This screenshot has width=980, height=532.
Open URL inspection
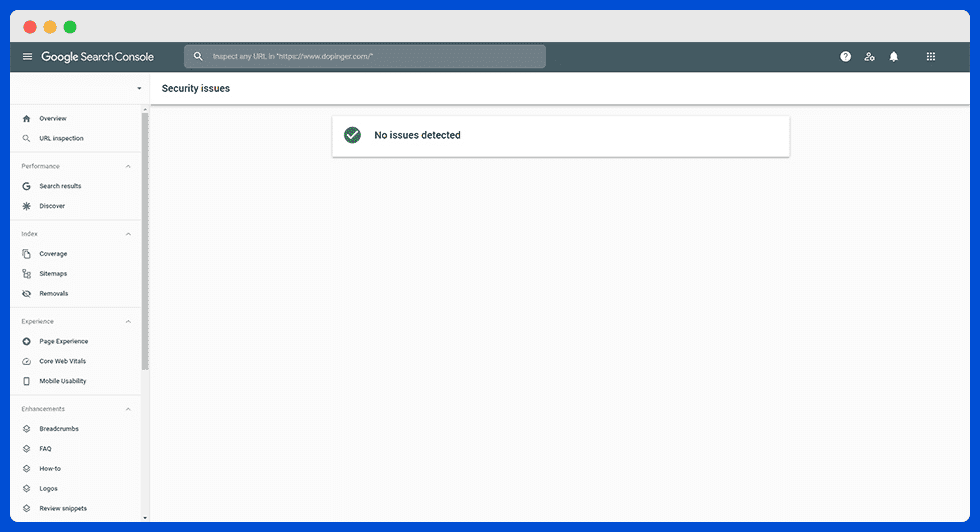click(61, 138)
